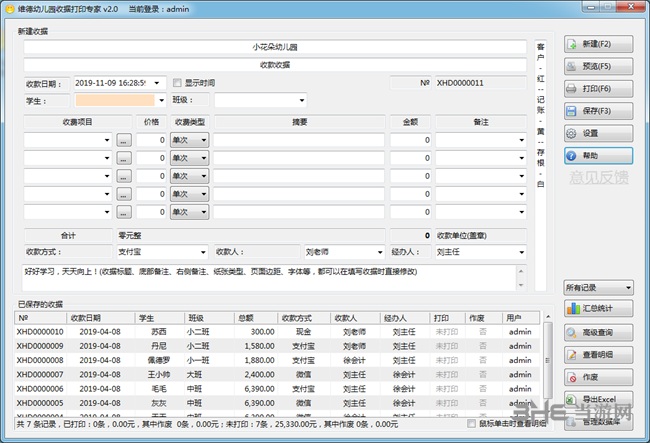The width and height of the screenshot is (650, 443).
Task: Click the 汇总统计 bar chart icon
Action: tap(573, 308)
